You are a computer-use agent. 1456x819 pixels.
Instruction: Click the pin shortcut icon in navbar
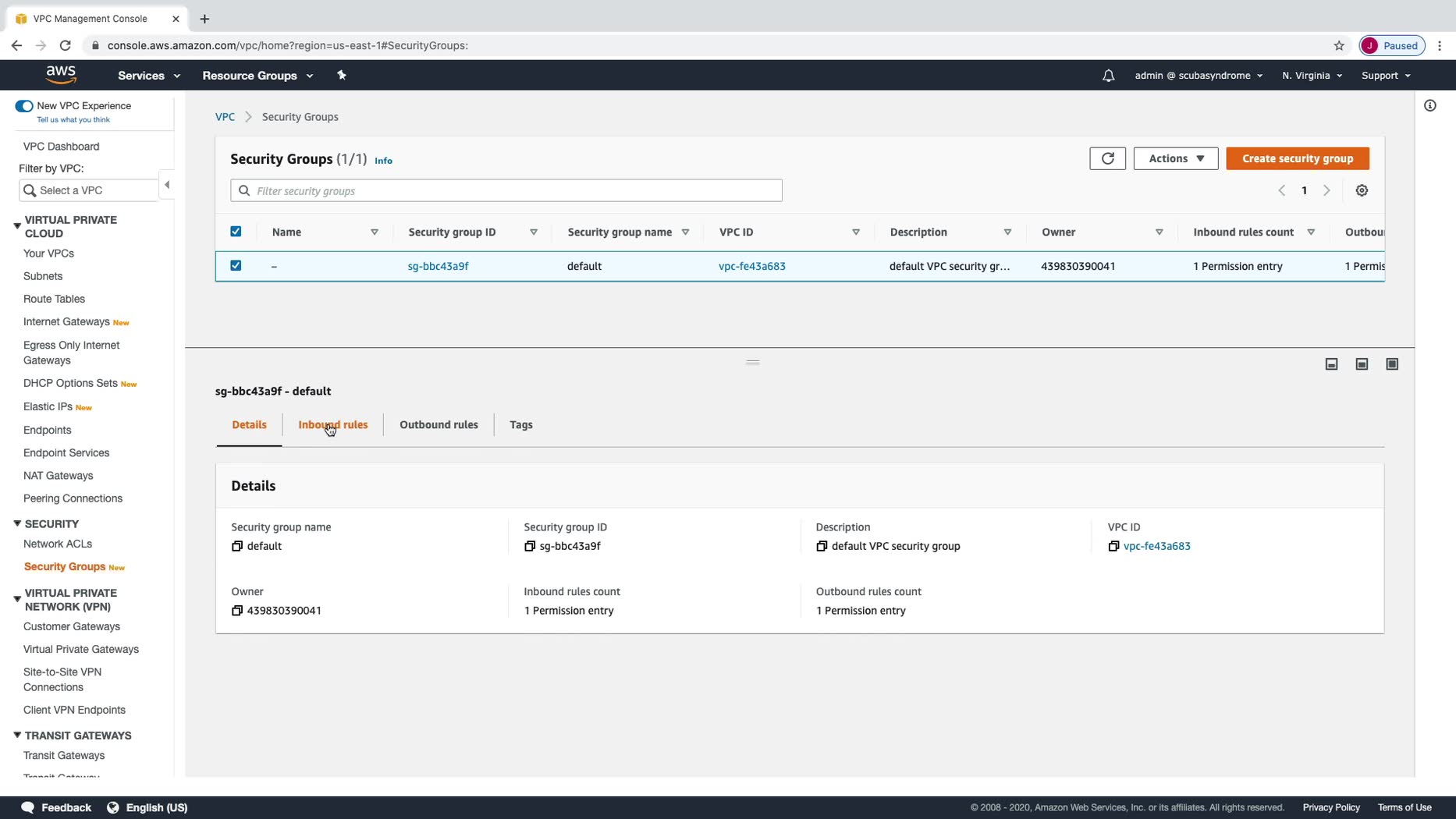pos(341,75)
